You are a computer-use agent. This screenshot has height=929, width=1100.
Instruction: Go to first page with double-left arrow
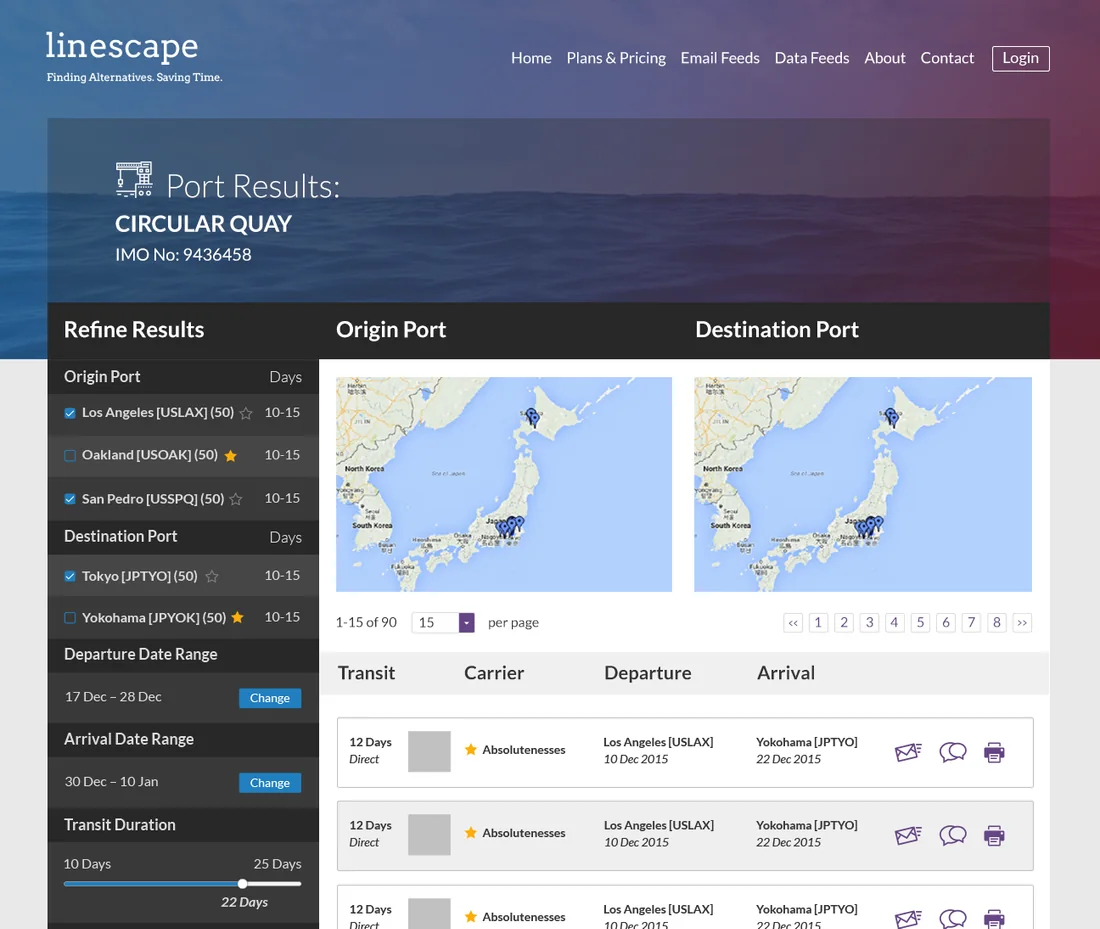793,622
